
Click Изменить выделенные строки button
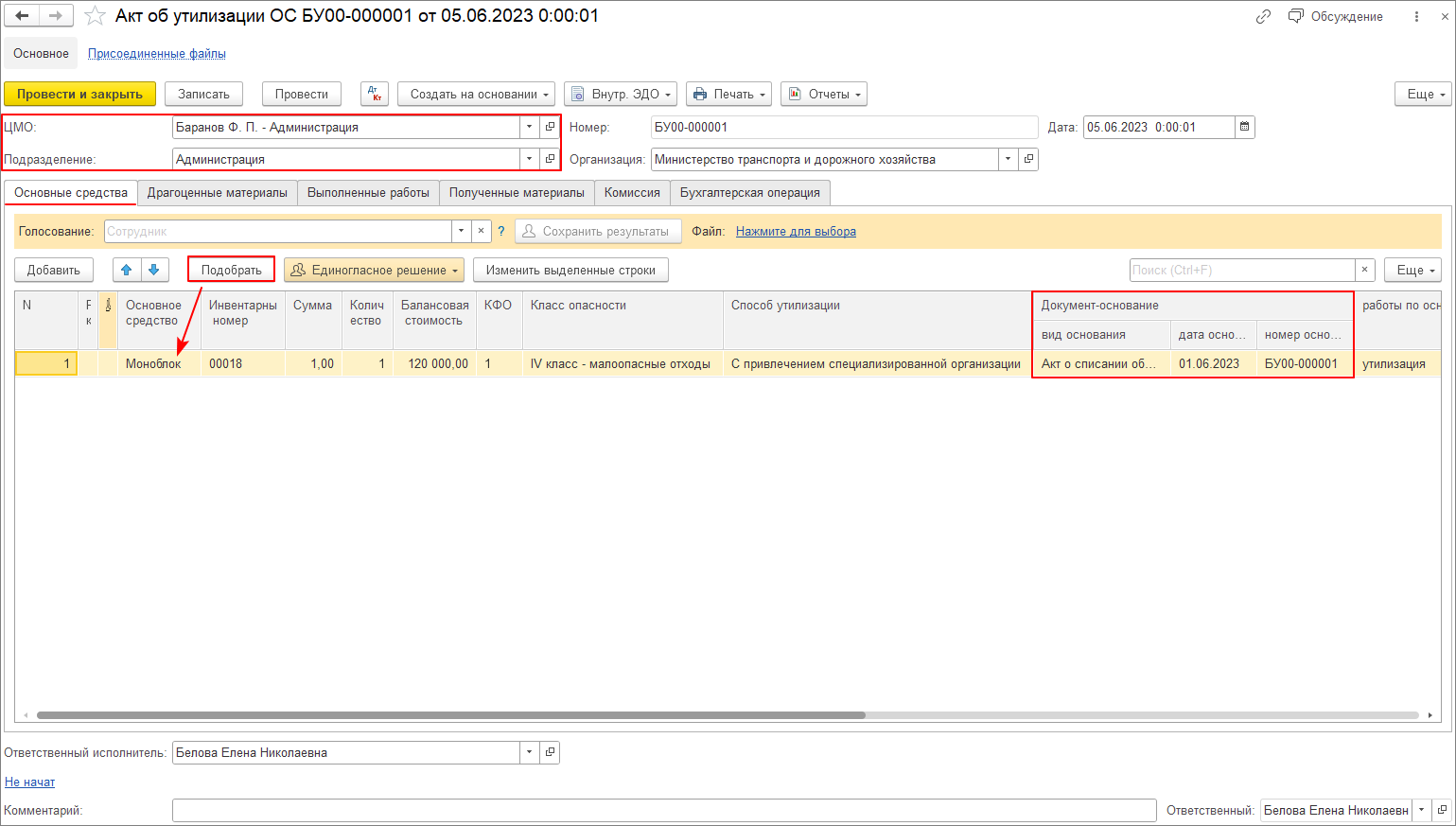click(x=570, y=270)
